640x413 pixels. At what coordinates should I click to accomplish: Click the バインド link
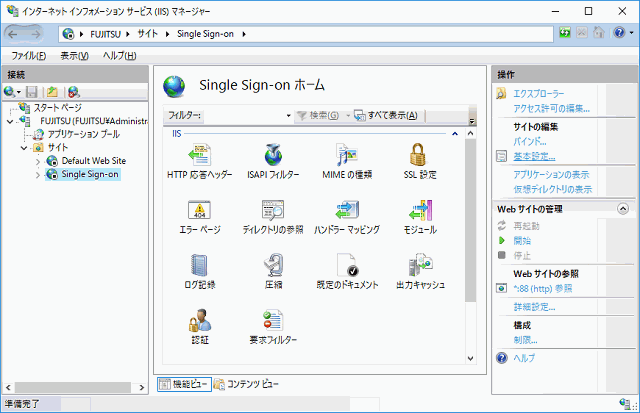(530, 142)
